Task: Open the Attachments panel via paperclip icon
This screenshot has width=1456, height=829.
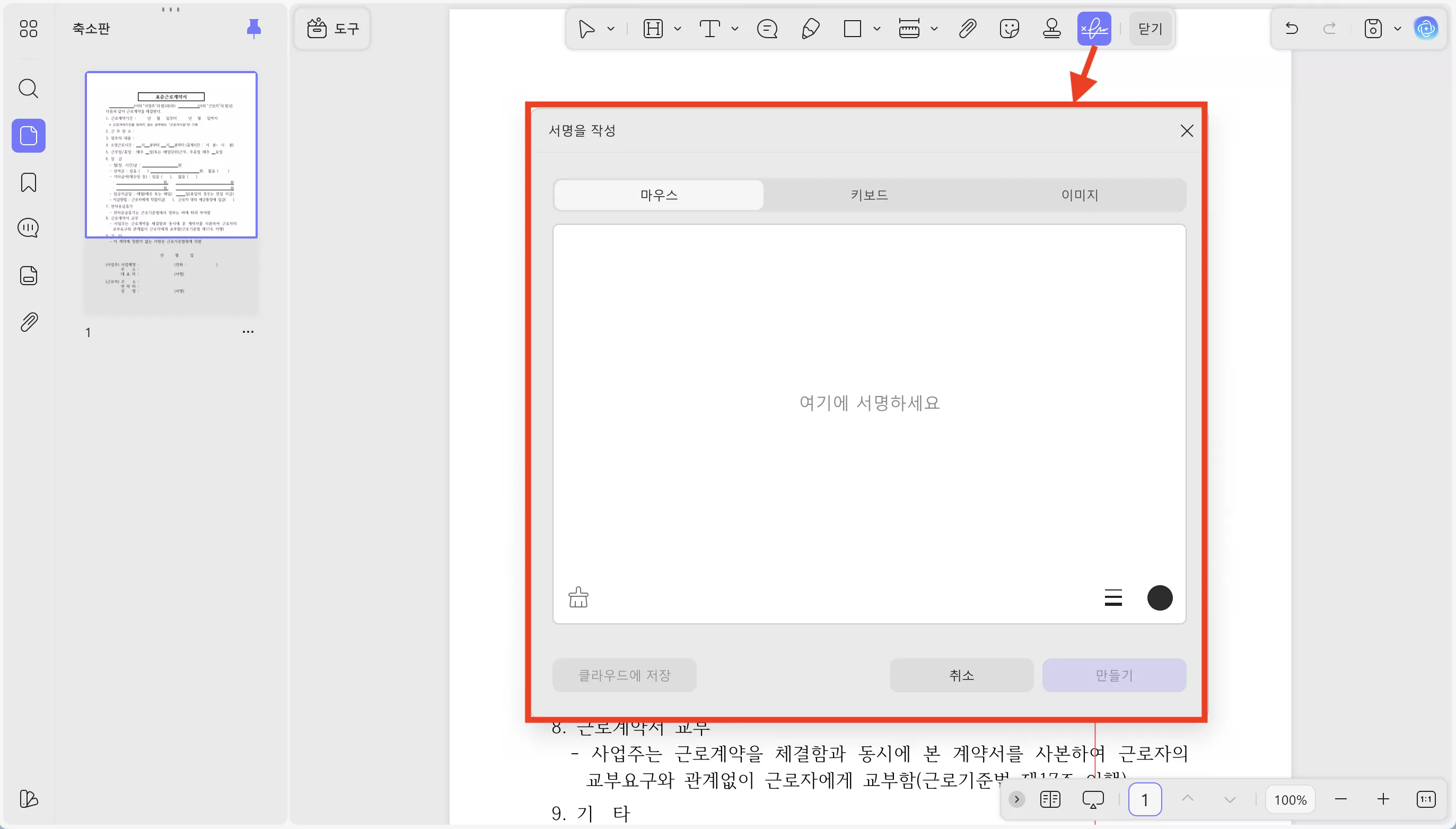Action: pos(28,322)
